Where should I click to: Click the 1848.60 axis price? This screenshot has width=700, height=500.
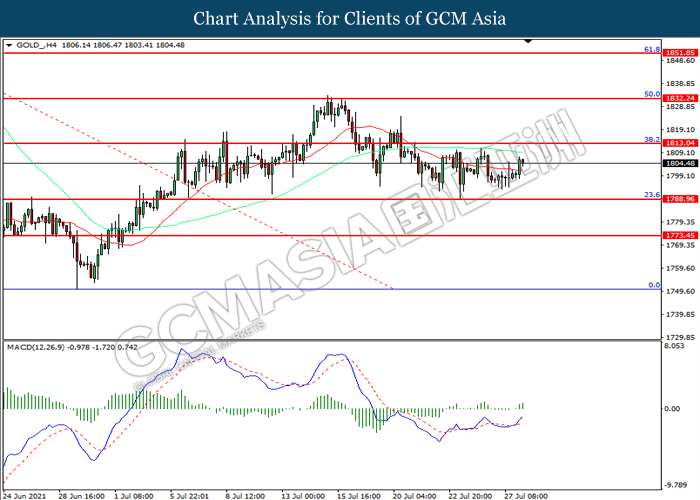tap(680, 60)
